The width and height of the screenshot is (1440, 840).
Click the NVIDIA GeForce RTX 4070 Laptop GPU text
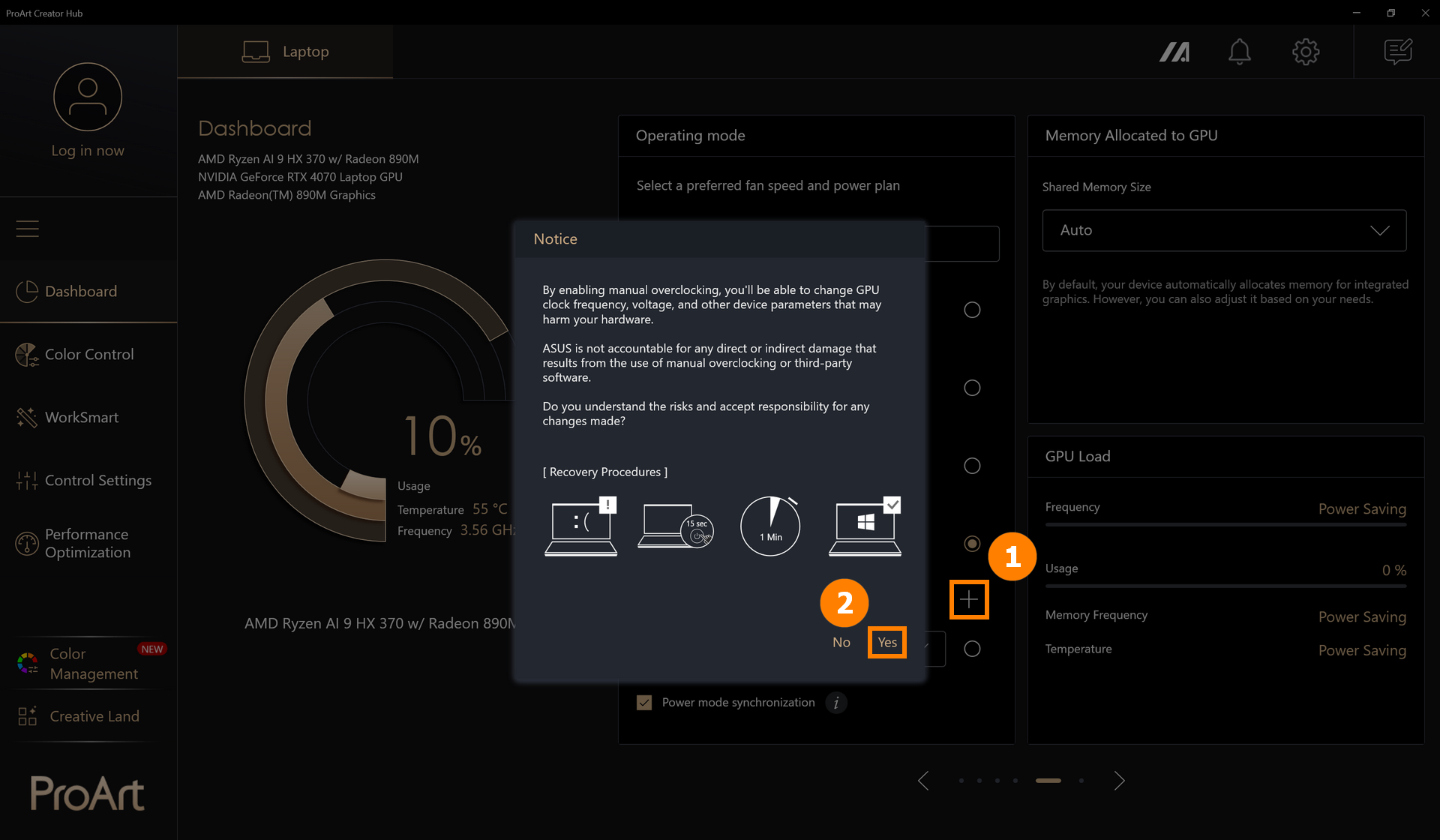click(300, 177)
